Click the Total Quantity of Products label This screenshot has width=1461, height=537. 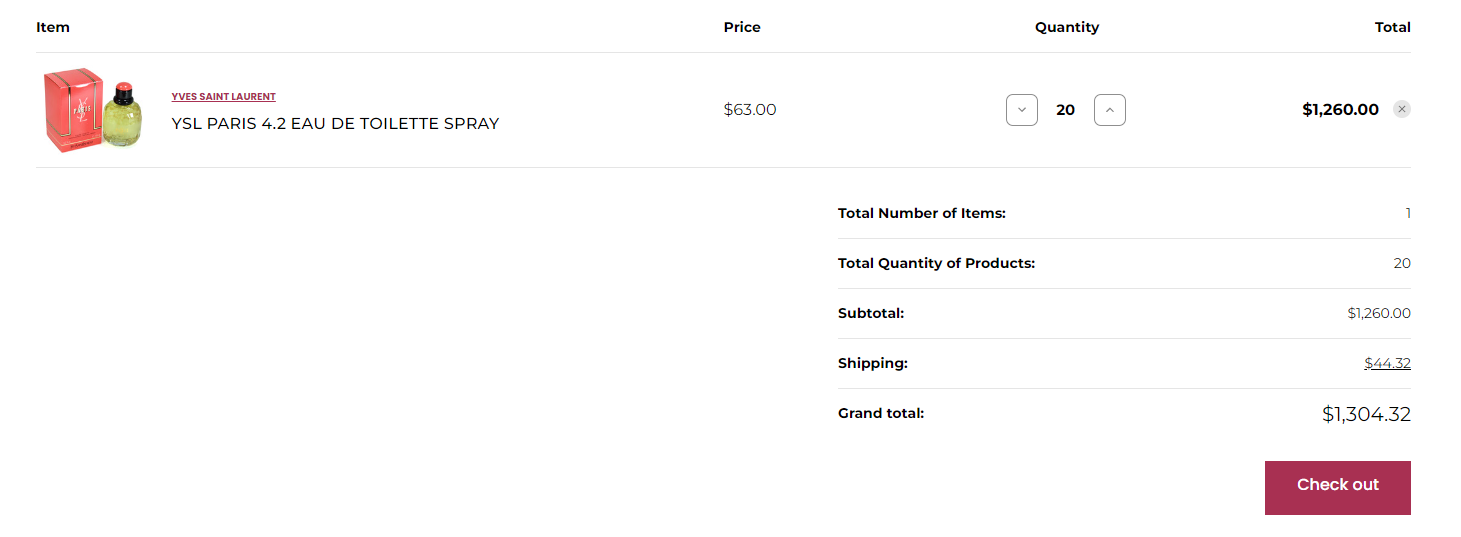[x=936, y=263]
